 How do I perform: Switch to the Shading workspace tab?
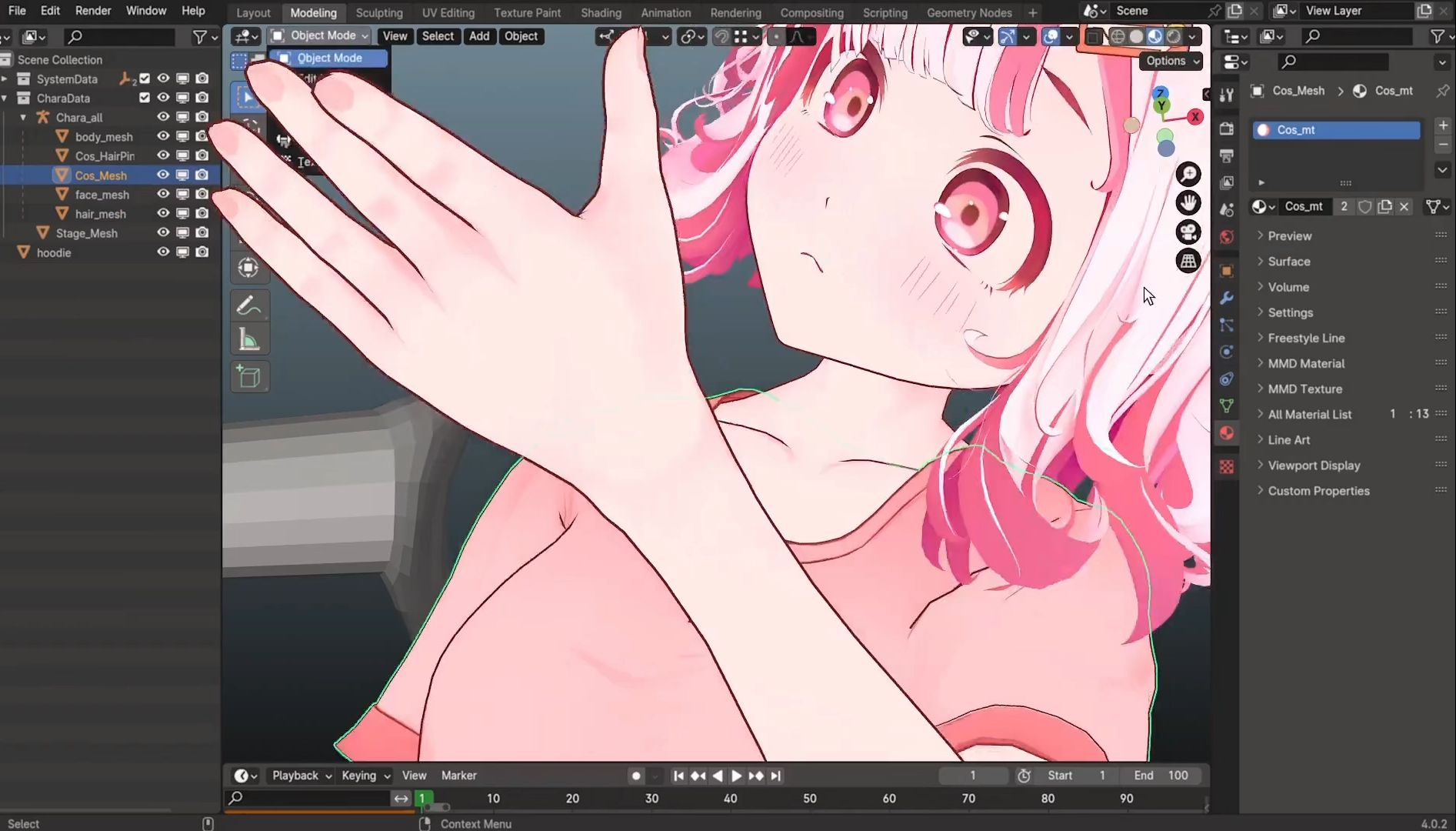(x=601, y=12)
